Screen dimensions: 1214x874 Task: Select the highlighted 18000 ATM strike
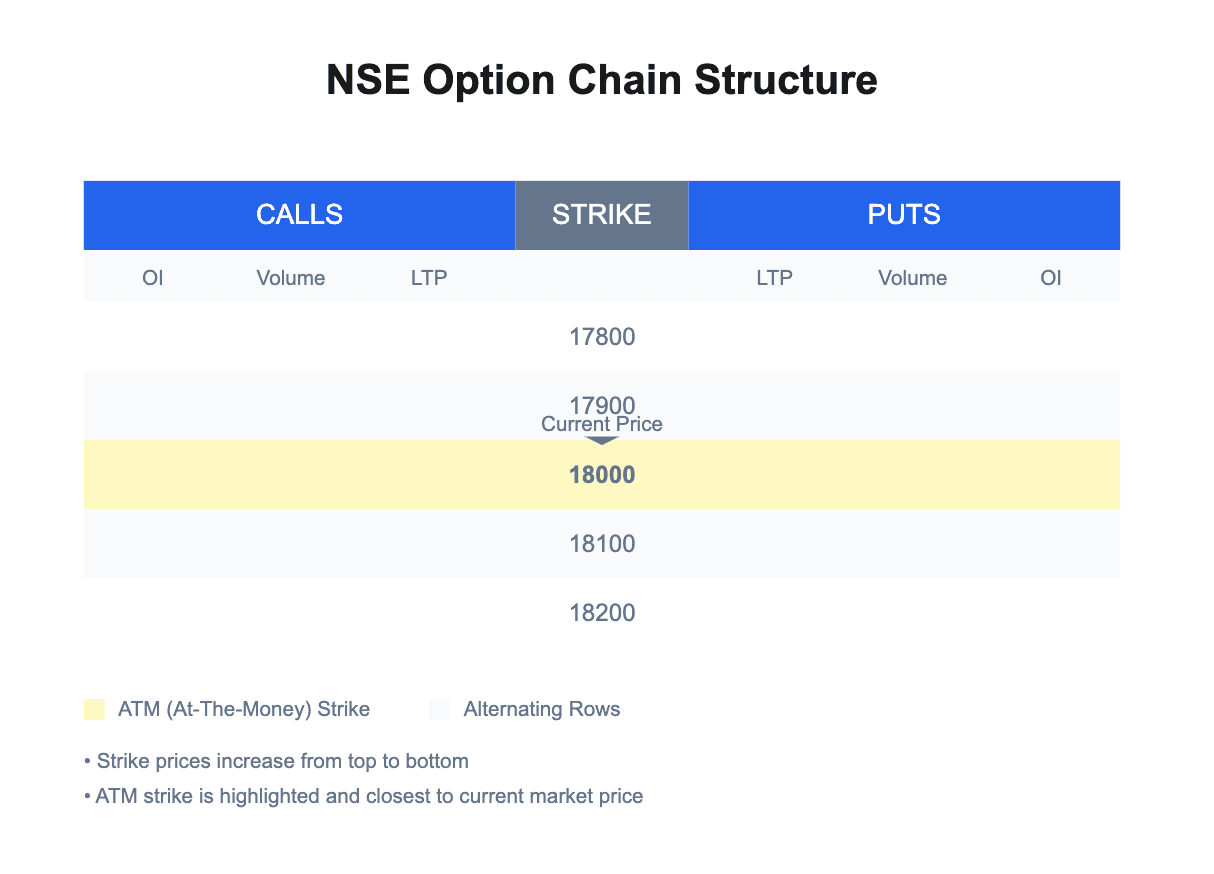[x=602, y=475]
